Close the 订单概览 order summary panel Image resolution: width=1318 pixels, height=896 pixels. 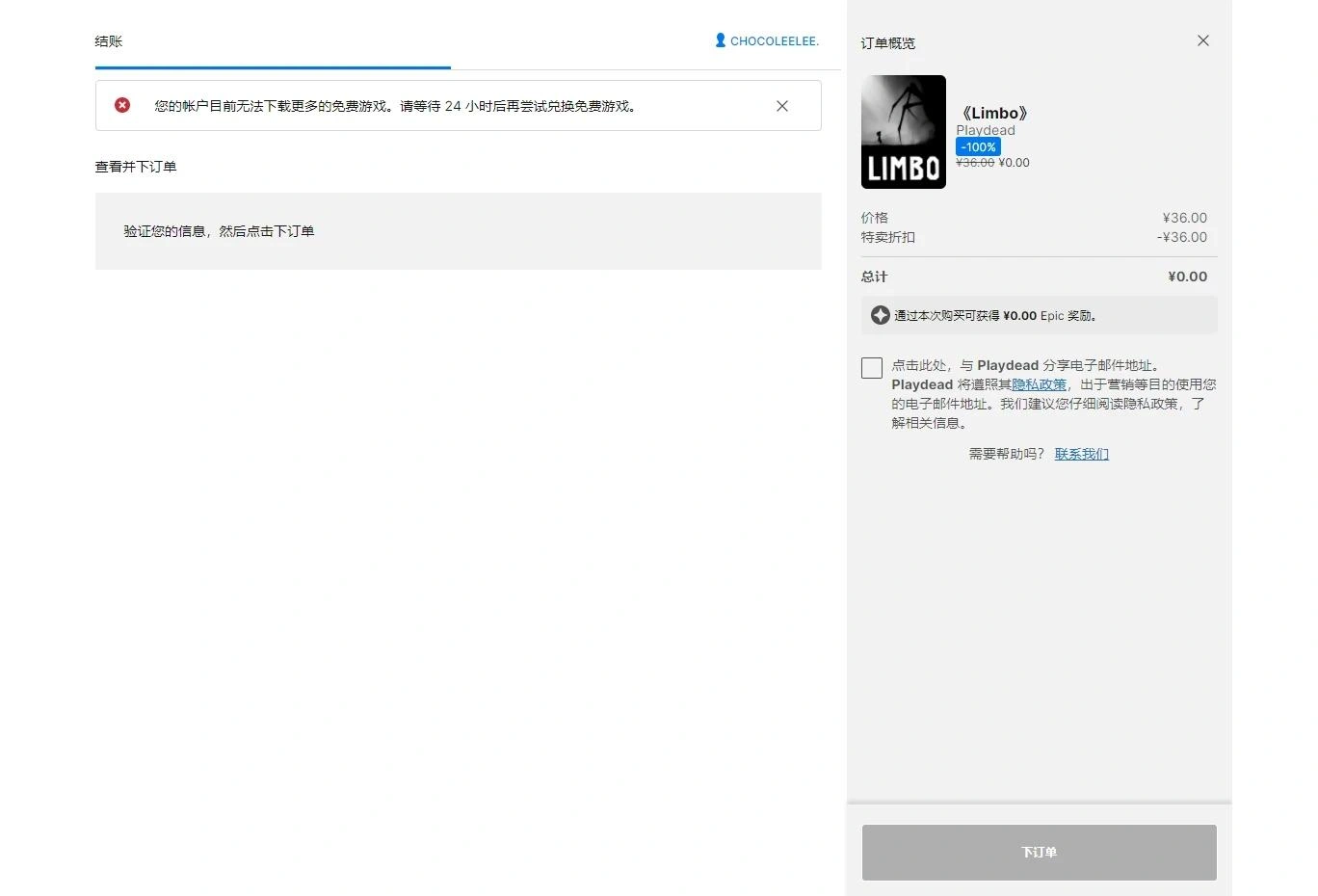[x=1202, y=40]
